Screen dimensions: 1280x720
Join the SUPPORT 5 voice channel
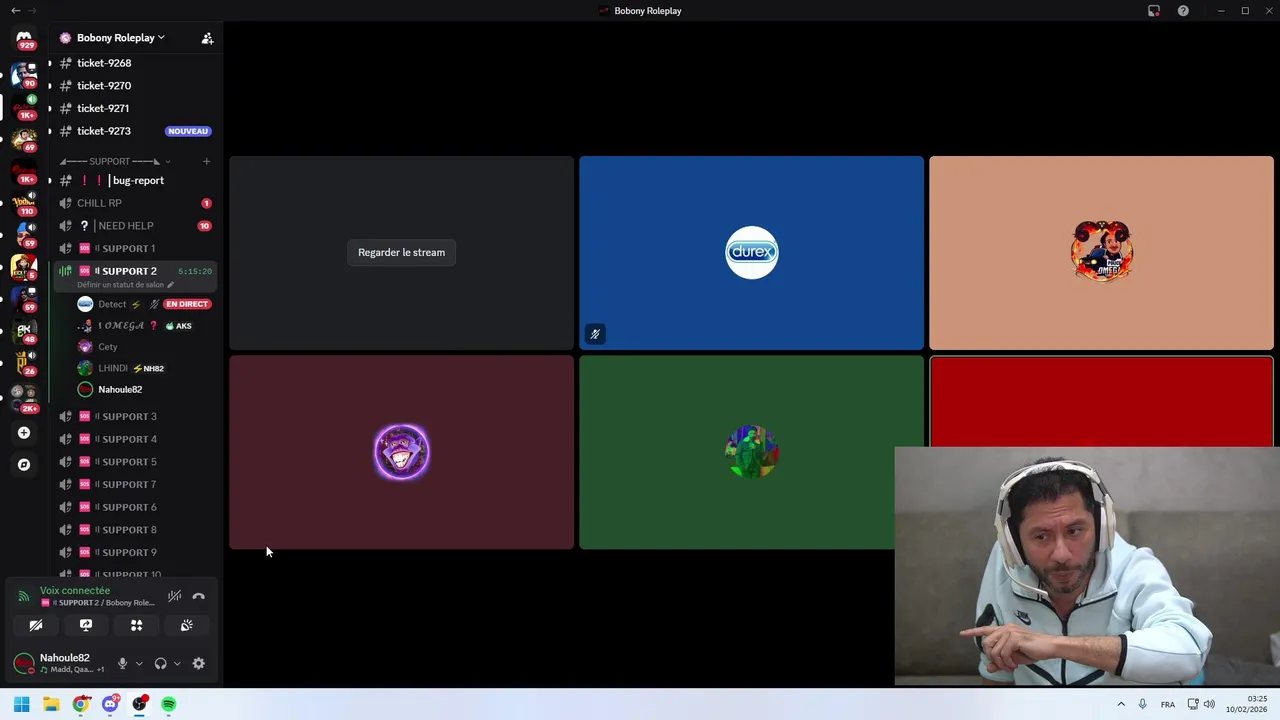[x=134, y=462]
